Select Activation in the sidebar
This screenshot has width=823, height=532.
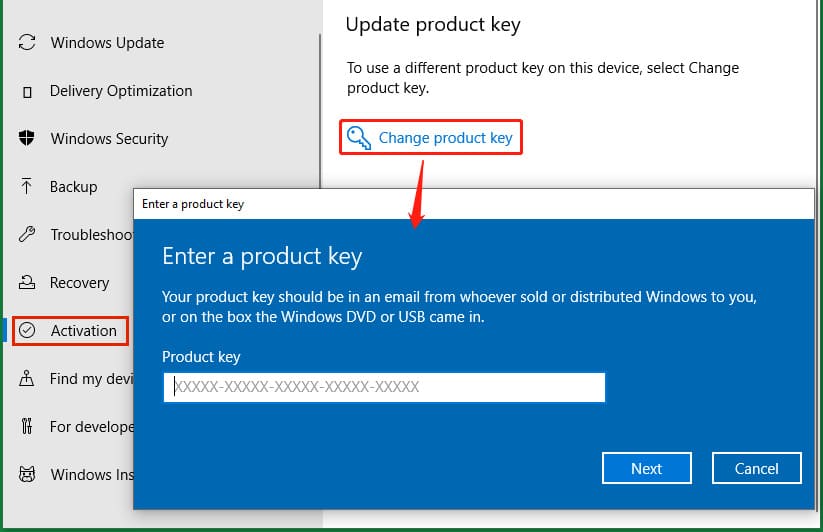(84, 331)
